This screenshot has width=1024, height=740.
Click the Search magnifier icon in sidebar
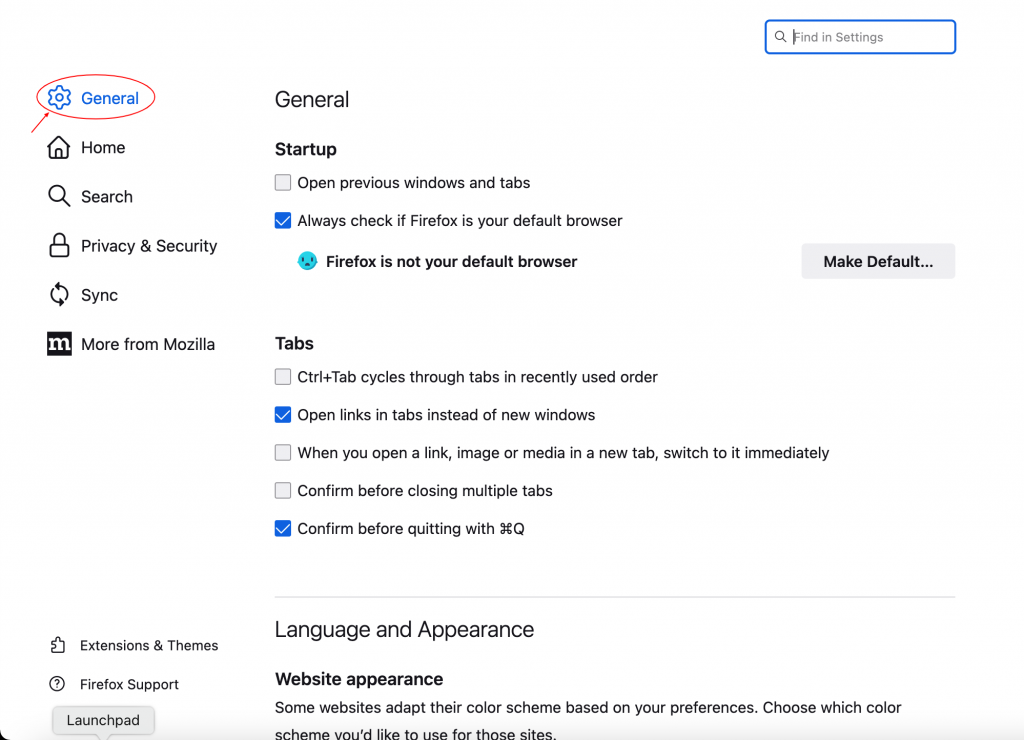coord(59,196)
